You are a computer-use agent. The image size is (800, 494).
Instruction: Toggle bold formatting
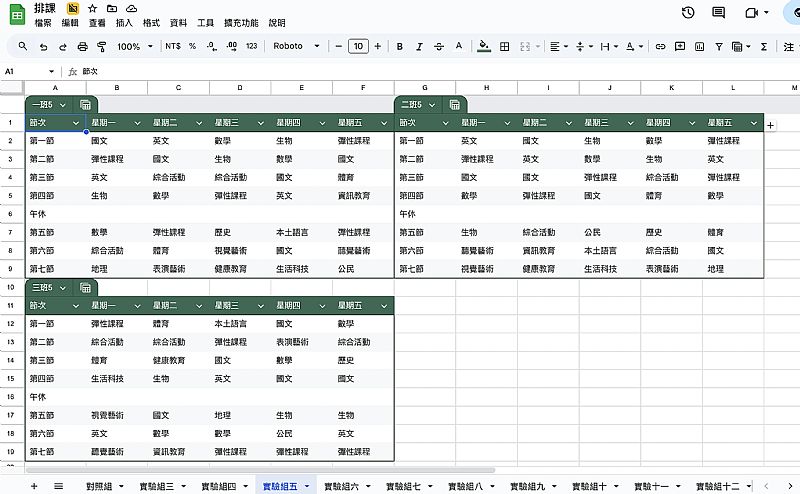pyautogui.click(x=399, y=46)
